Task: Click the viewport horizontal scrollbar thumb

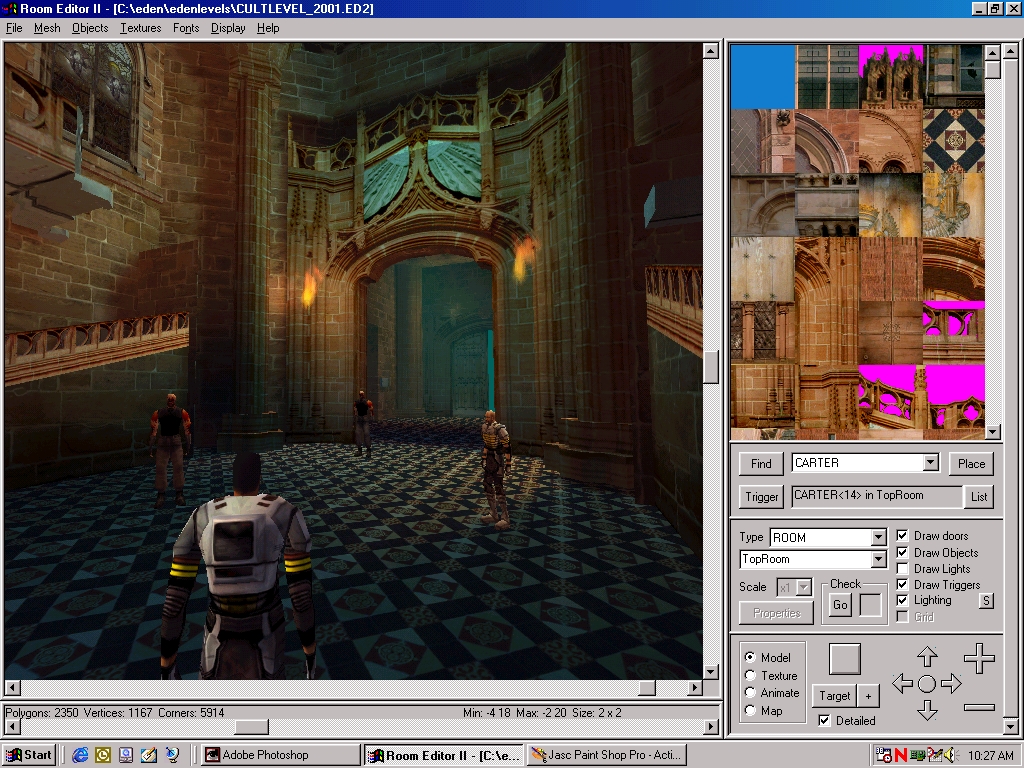Action: click(647, 688)
